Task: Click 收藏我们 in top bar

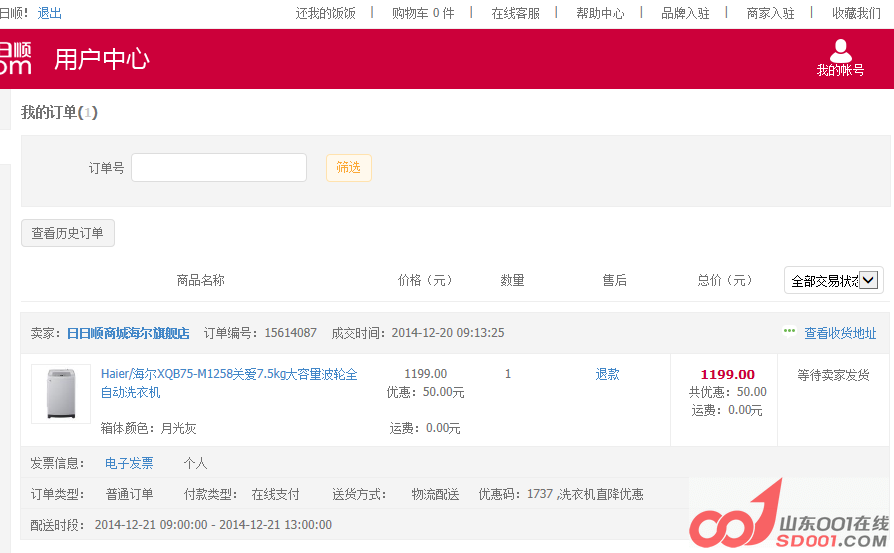Action: (856, 13)
